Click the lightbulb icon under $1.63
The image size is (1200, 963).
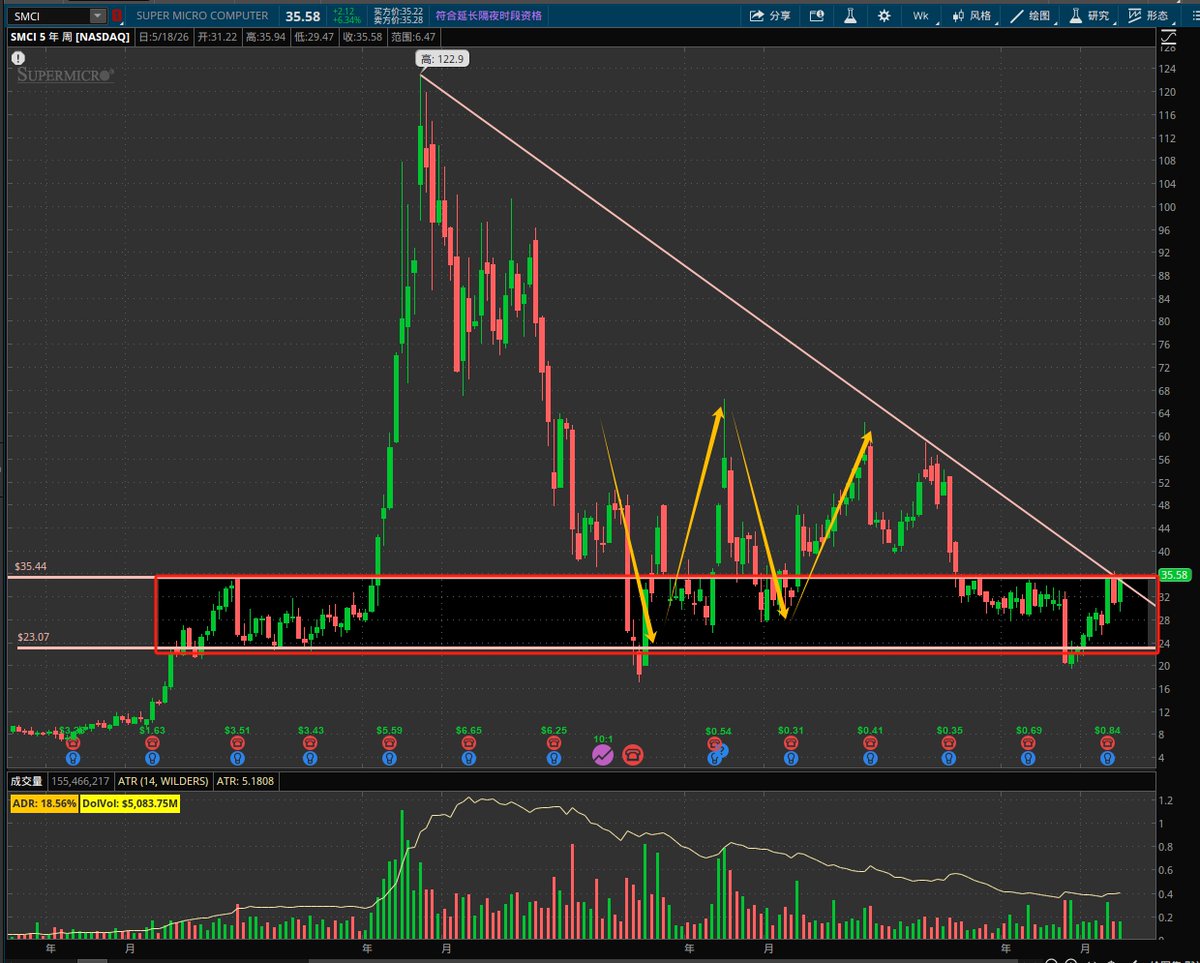click(152, 759)
